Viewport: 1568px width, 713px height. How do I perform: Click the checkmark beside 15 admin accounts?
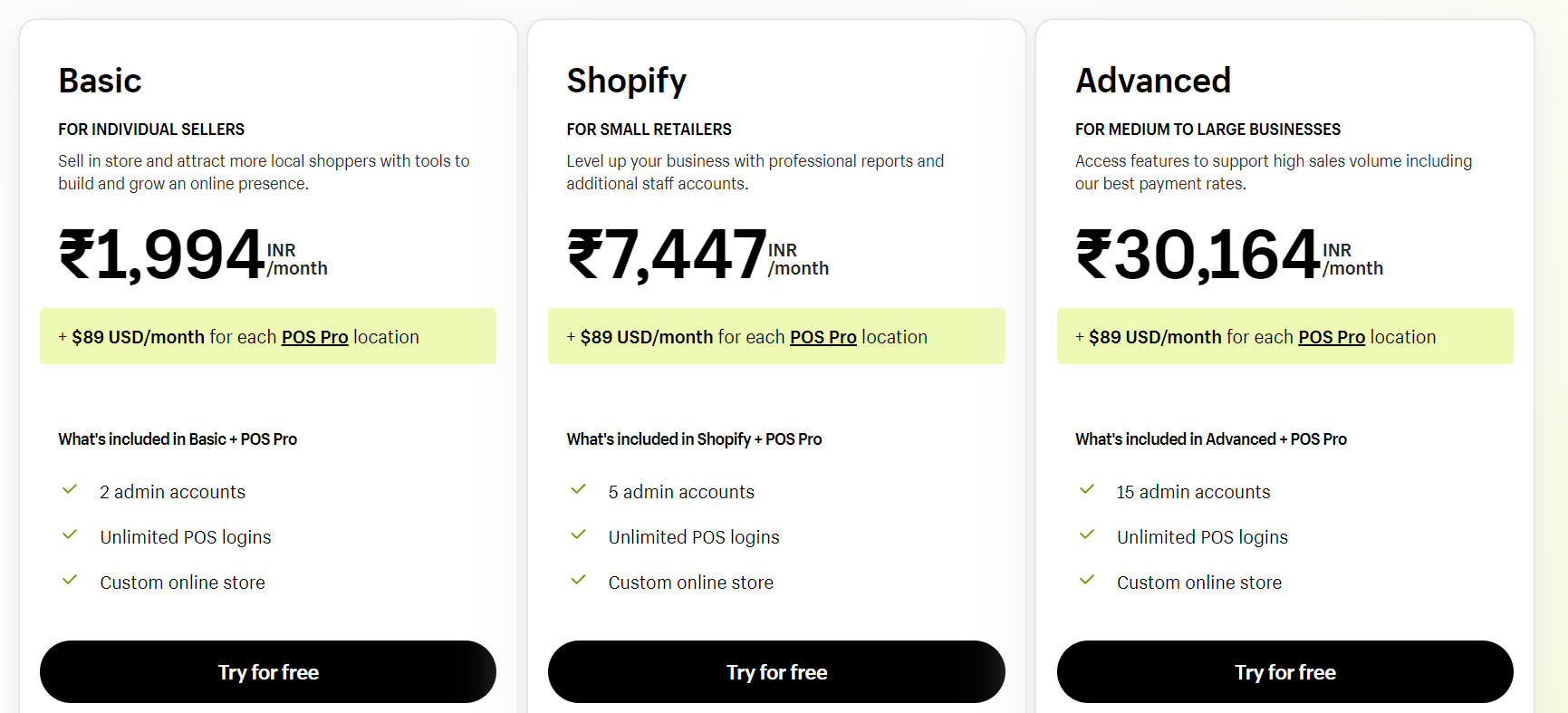click(x=1087, y=489)
